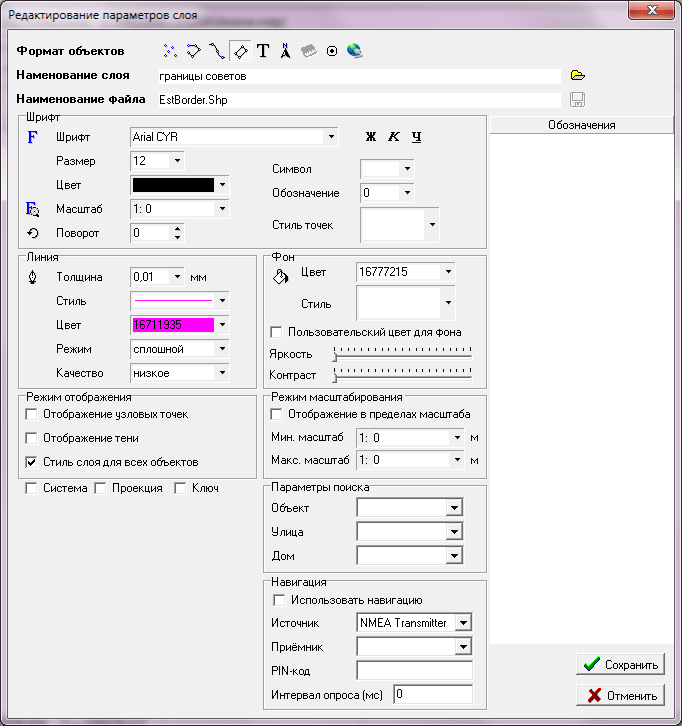682x726 pixels.
Task: Enable 'Отображение узловых точек' checkbox
Action: 32,414
